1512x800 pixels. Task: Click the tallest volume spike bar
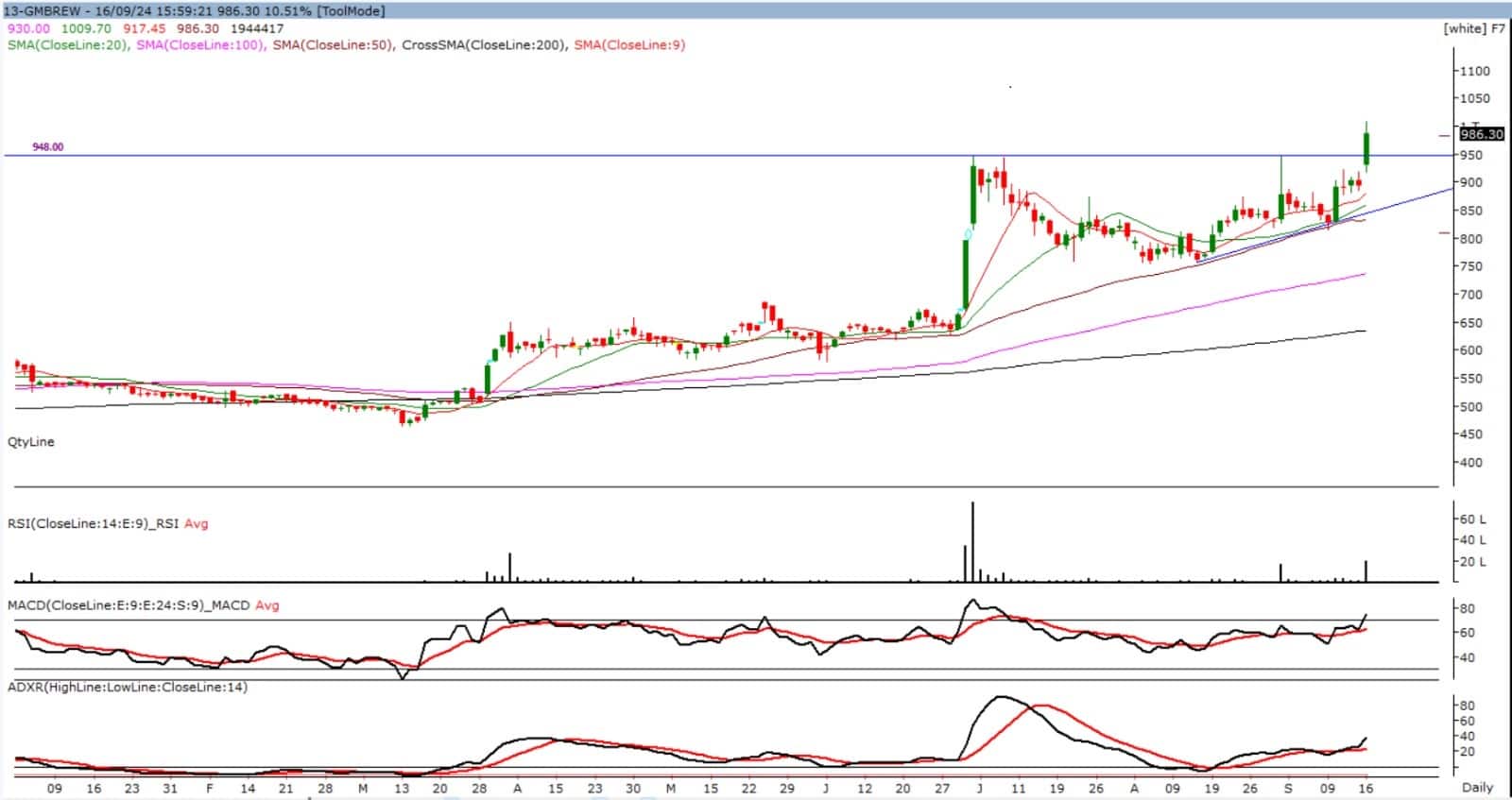coord(972,543)
